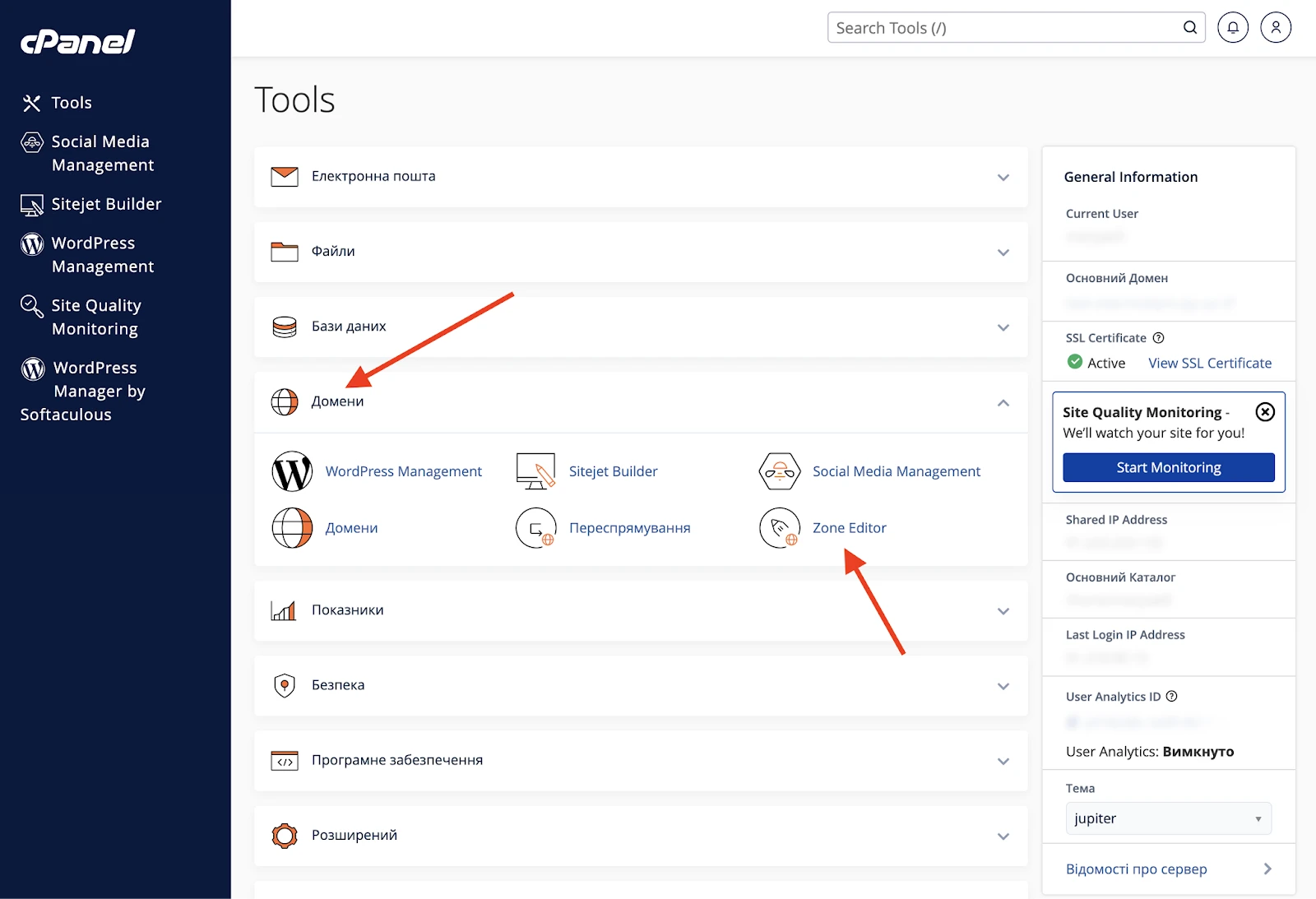Click the Показники section title
Viewport: 1316px width, 899px height.
click(348, 610)
